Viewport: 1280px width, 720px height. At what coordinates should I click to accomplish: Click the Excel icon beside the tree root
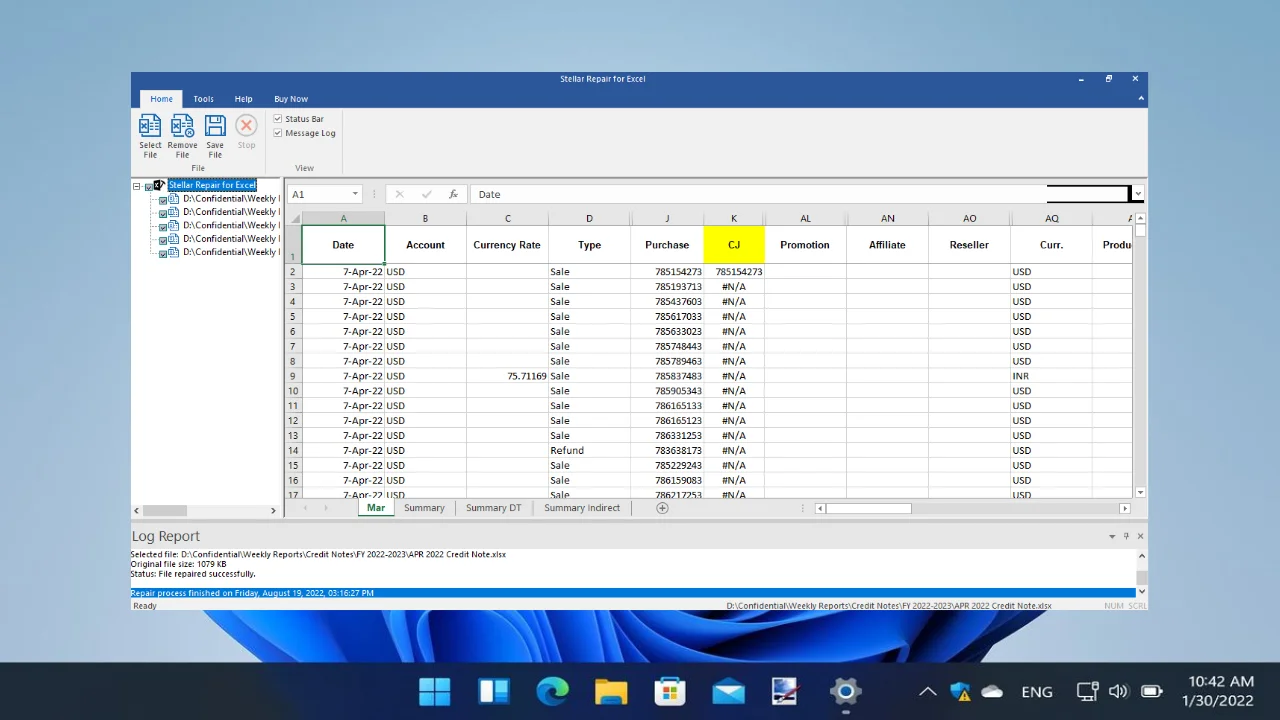[159, 185]
